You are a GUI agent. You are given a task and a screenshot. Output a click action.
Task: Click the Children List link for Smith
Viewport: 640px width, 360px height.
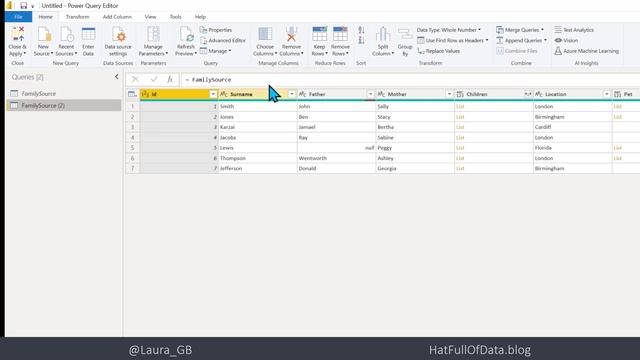pyautogui.click(x=460, y=107)
